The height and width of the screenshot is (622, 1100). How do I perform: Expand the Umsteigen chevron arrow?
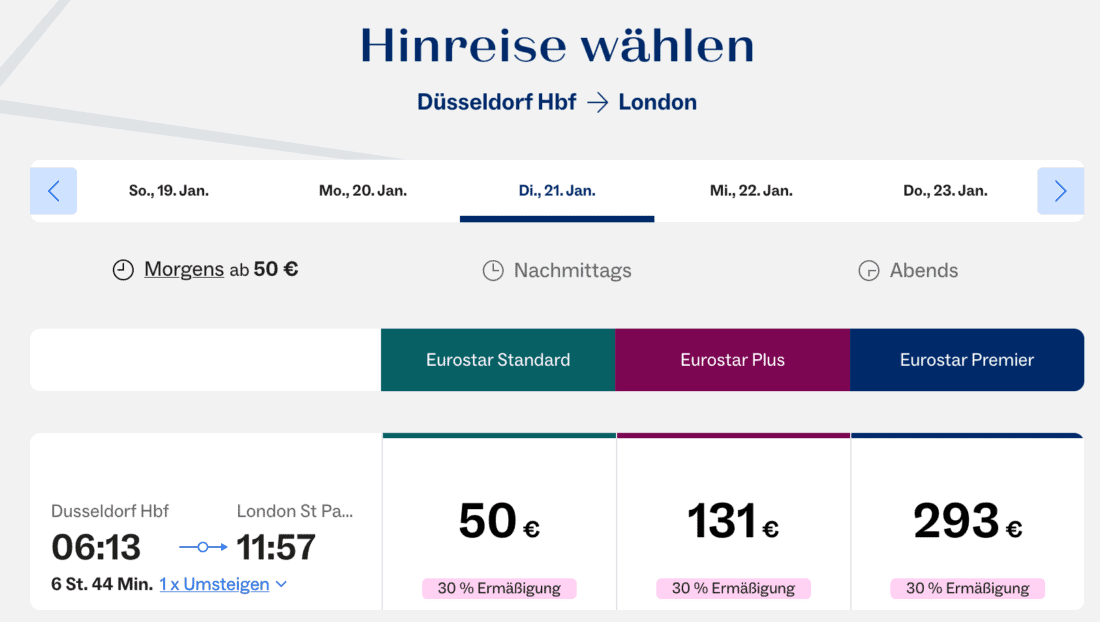(281, 585)
